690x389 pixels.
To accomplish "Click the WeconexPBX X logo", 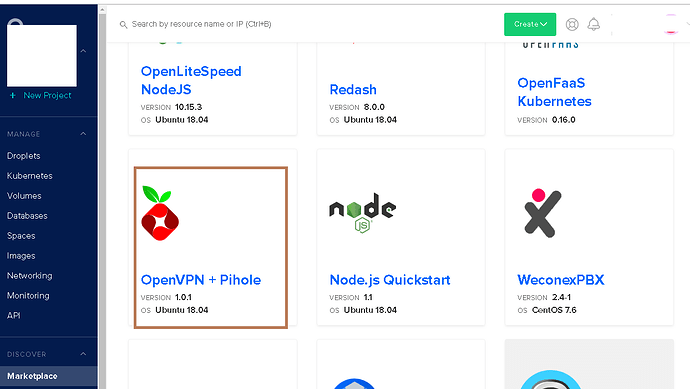I will [543, 213].
